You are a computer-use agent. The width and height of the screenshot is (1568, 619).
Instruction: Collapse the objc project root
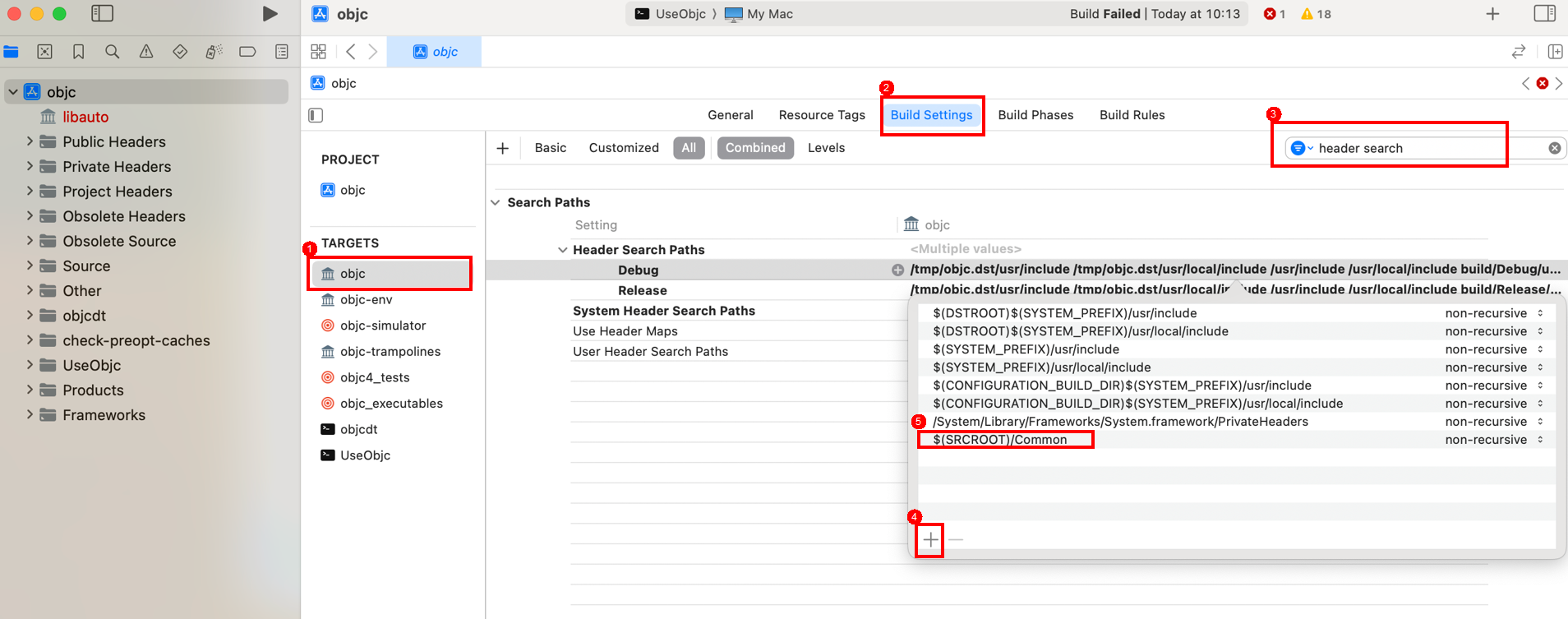tap(13, 92)
